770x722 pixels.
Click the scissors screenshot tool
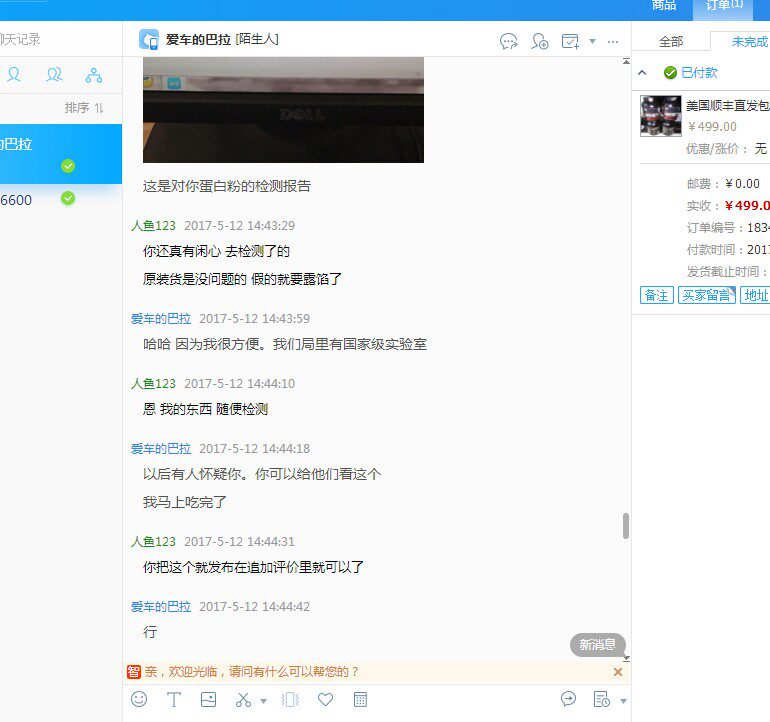[x=243, y=699]
